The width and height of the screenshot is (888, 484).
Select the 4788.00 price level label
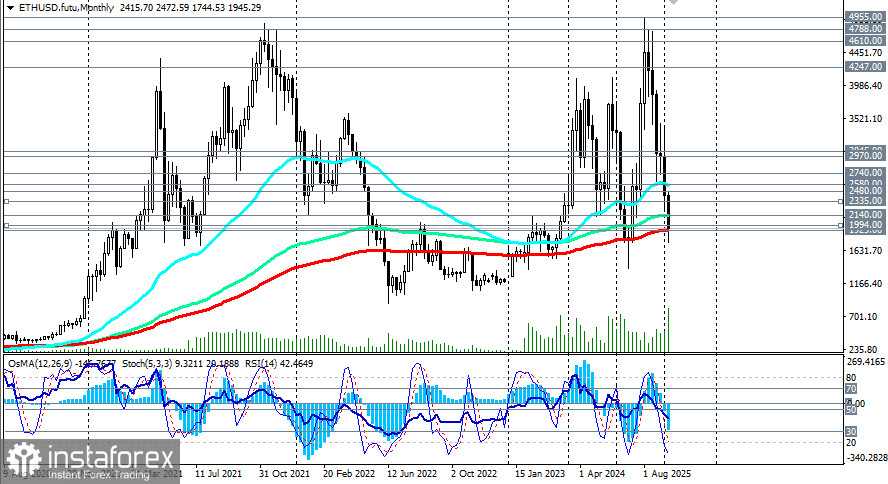(x=865, y=28)
